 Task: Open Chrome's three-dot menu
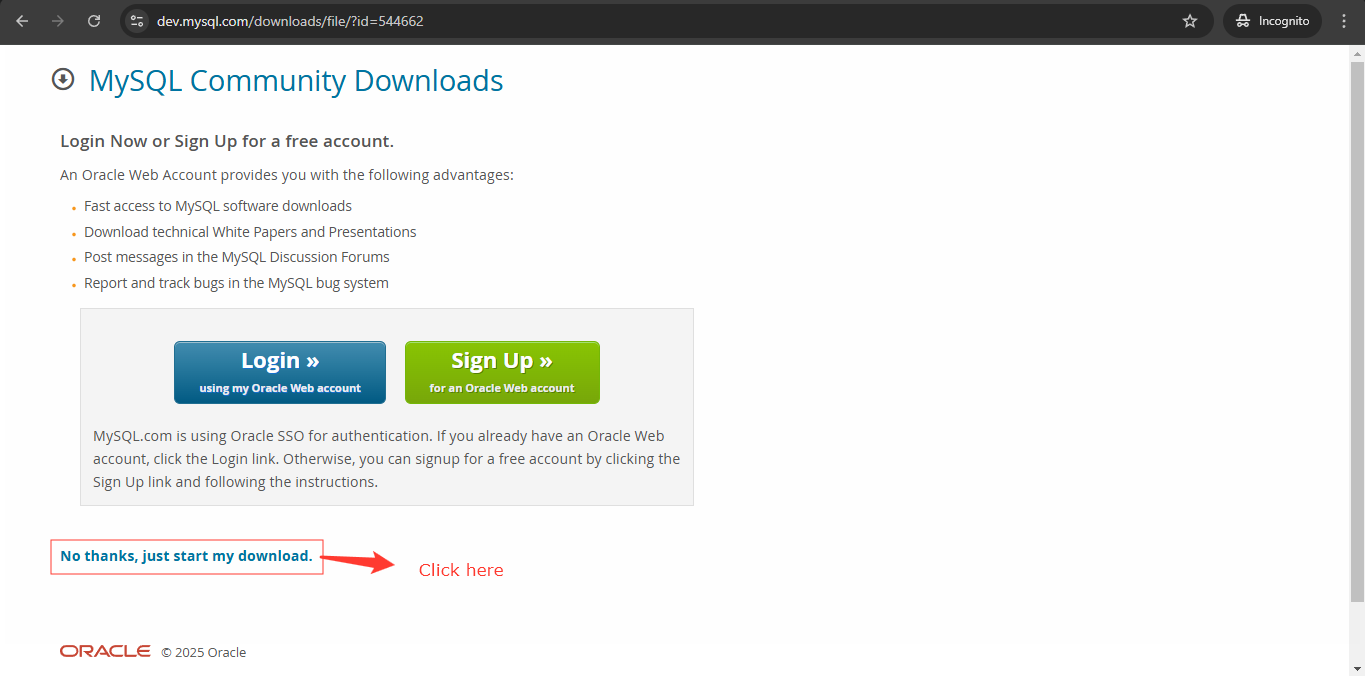1344,21
